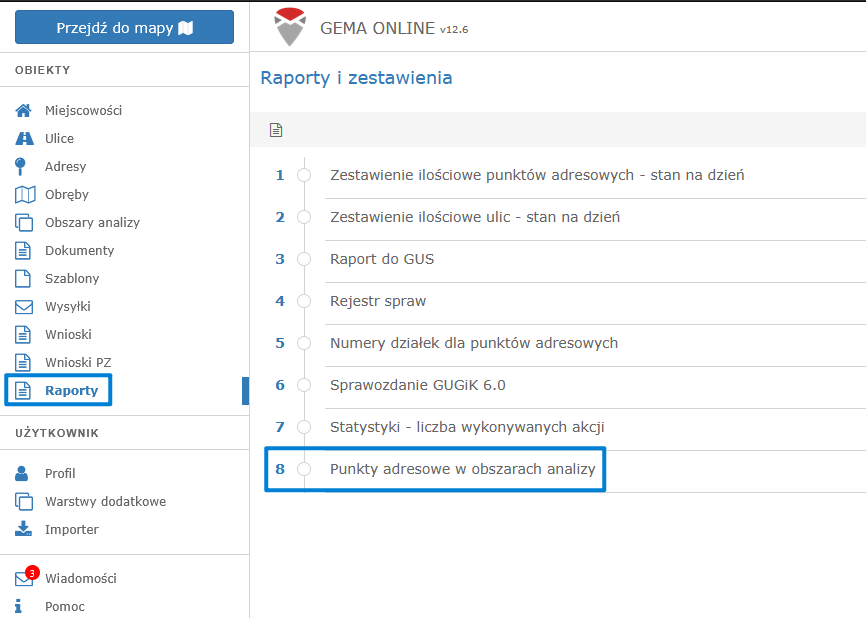
Task: Click the document icon in reports toolbar
Action: (x=276, y=130)
